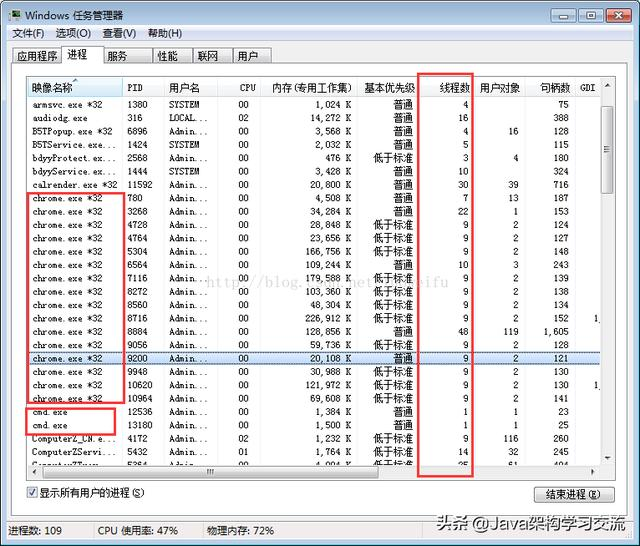The width and height of the screenshot is (640, 546).
Task: Open the 选项(O) menu
Action: [x=73, y=33]
